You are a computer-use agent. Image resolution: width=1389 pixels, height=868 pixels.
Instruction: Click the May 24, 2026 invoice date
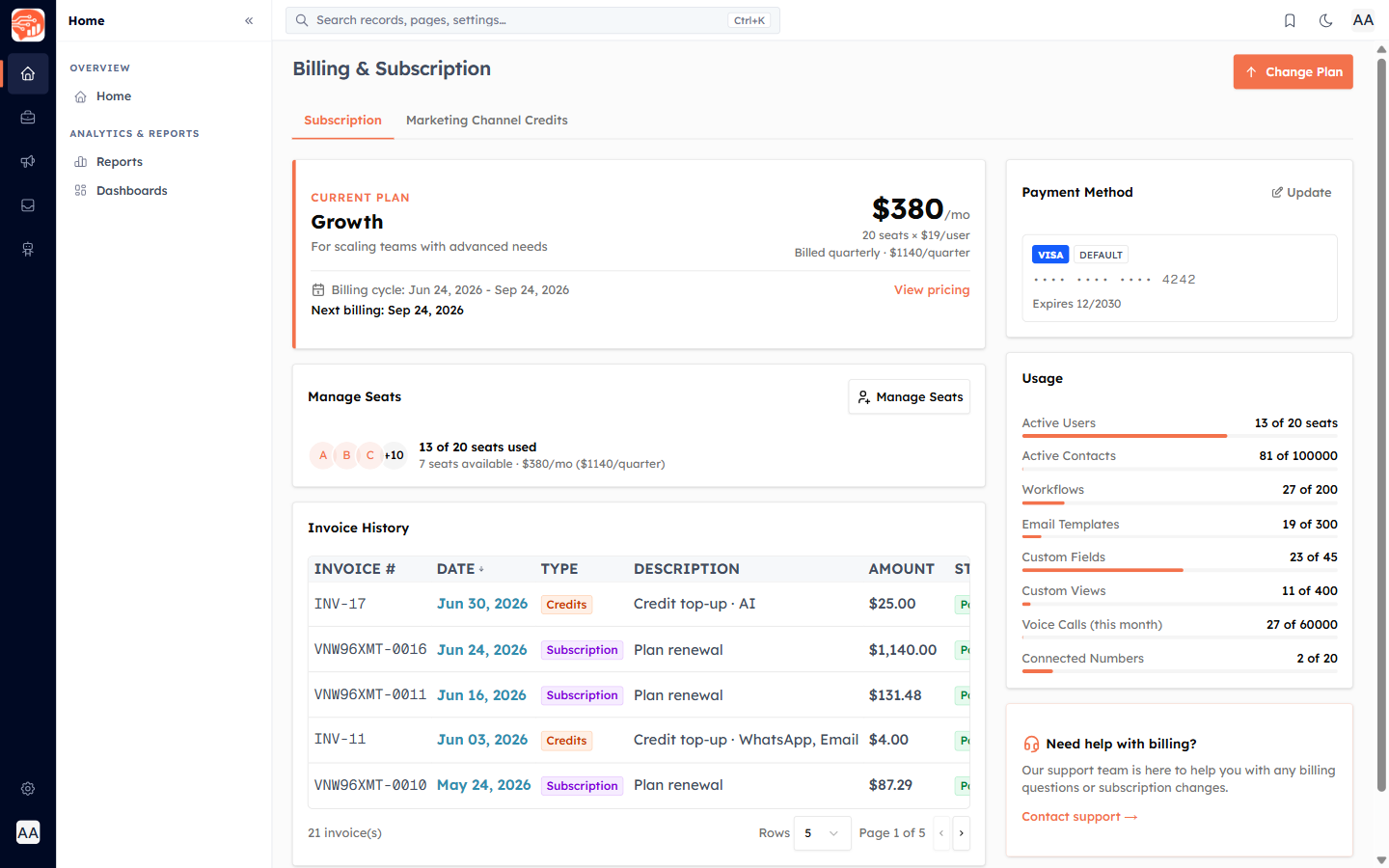pos(483,785)
